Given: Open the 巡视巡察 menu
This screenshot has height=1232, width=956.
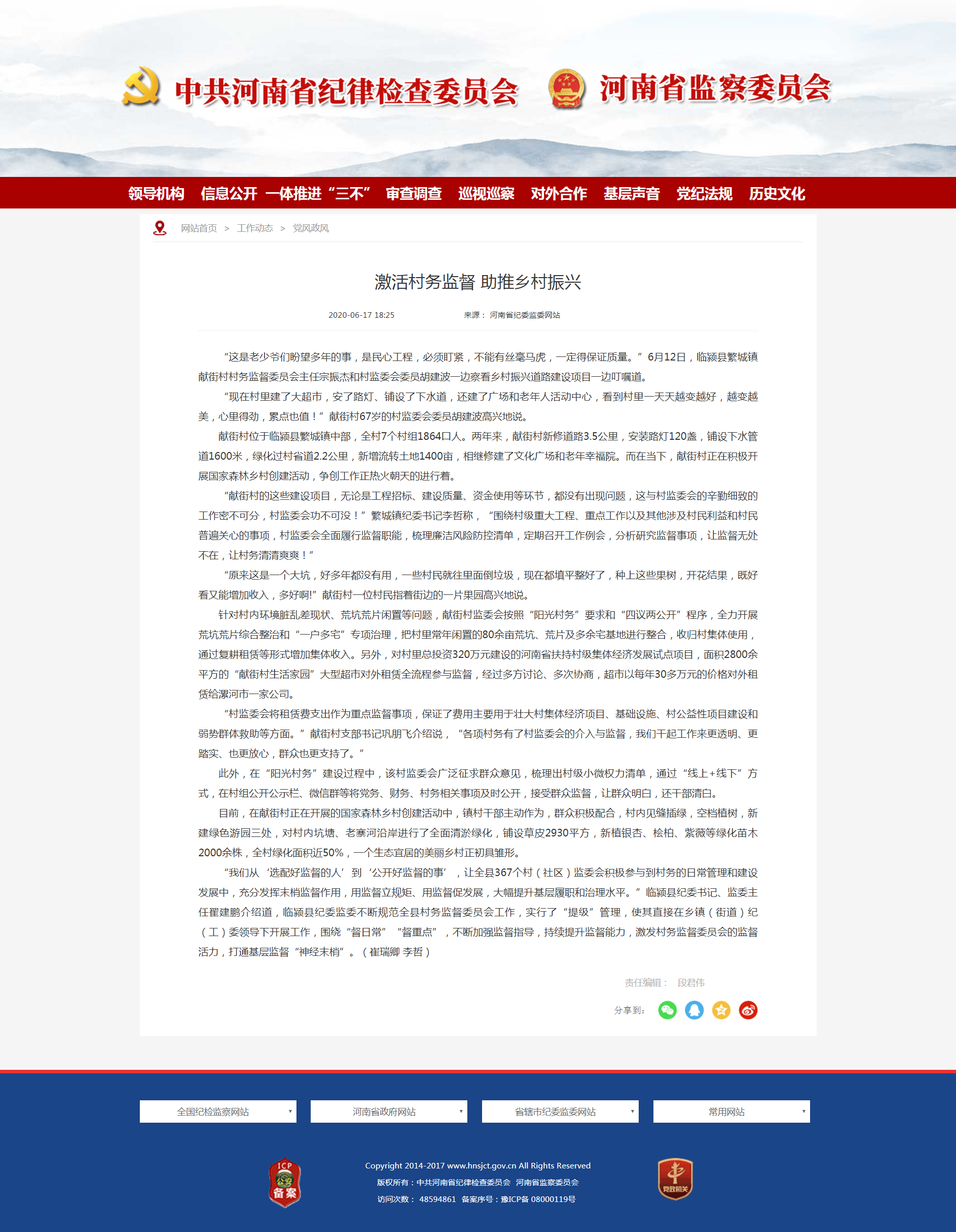Looking at the screenshot, I should (486, 194).
